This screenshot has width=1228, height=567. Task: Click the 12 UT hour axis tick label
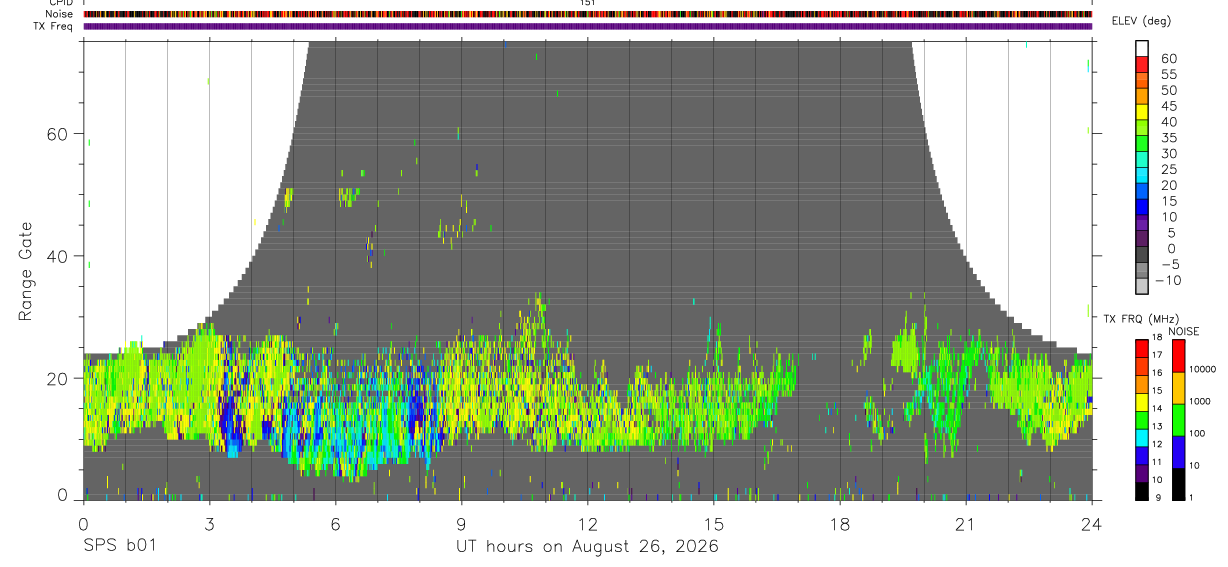coord(587,524)
